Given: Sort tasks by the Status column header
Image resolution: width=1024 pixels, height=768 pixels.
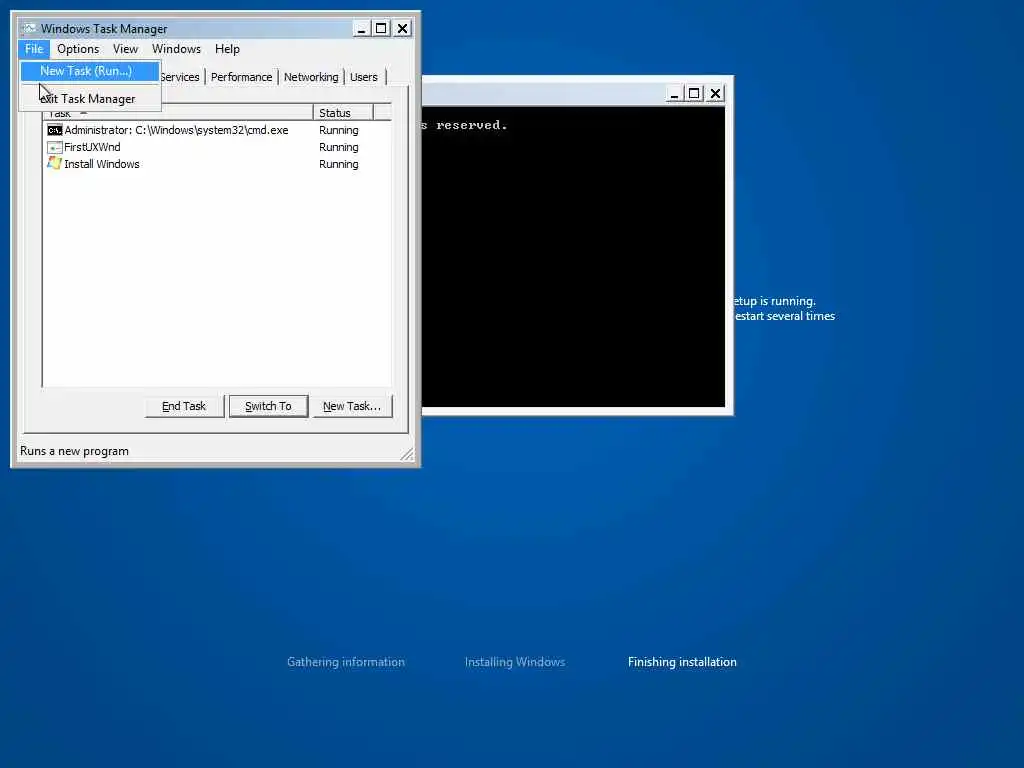Looking at the screenshot, I should click(343, 113).
